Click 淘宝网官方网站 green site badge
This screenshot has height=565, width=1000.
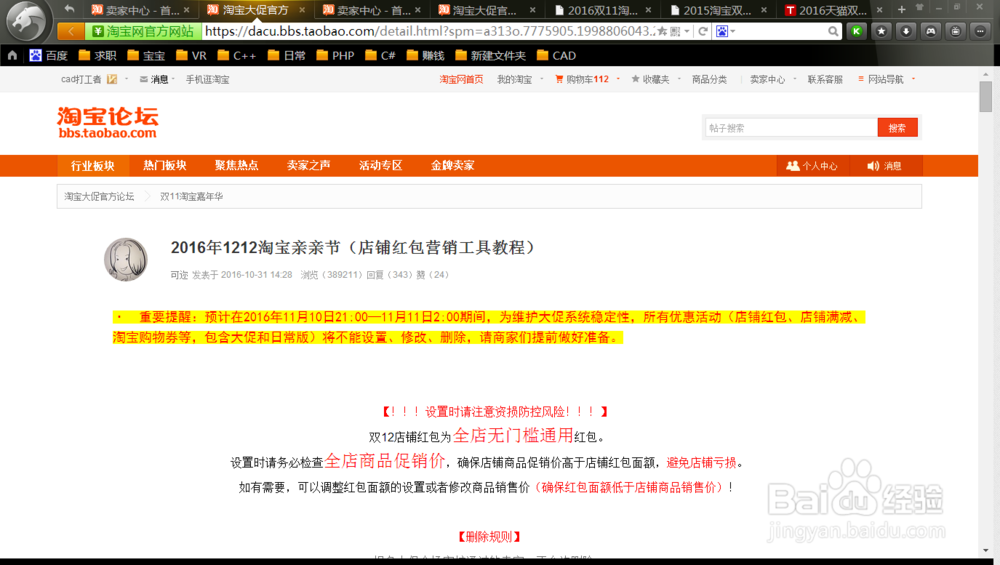(143, 31)
